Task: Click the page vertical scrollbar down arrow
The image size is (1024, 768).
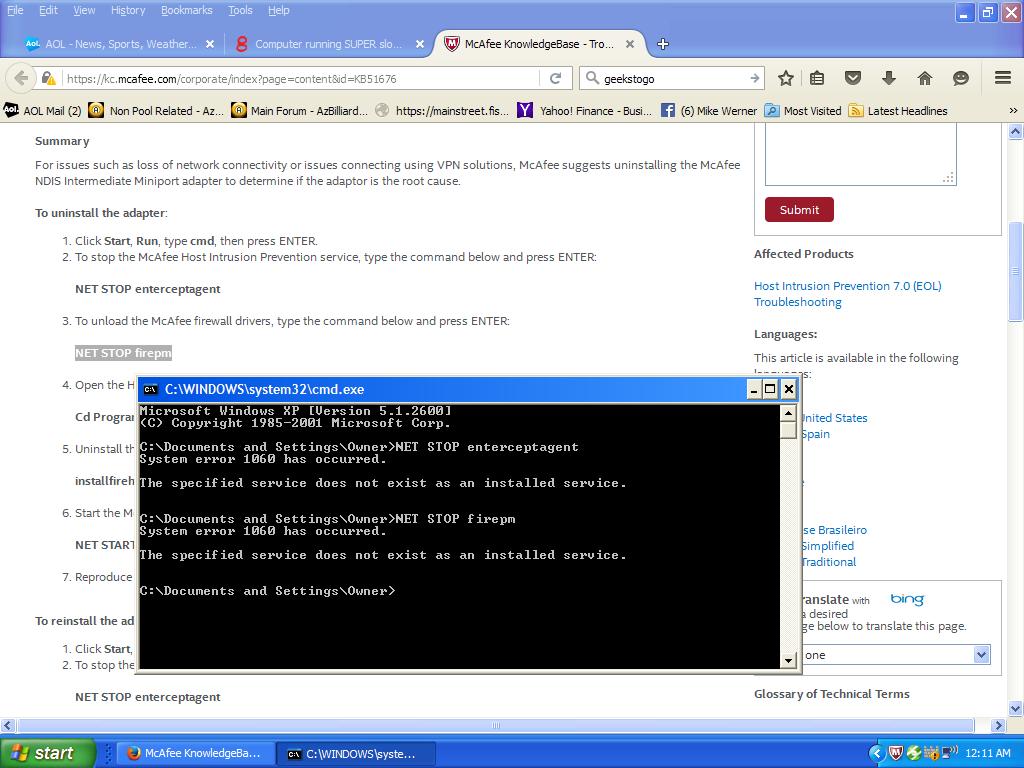Action: pos(1015,708)
